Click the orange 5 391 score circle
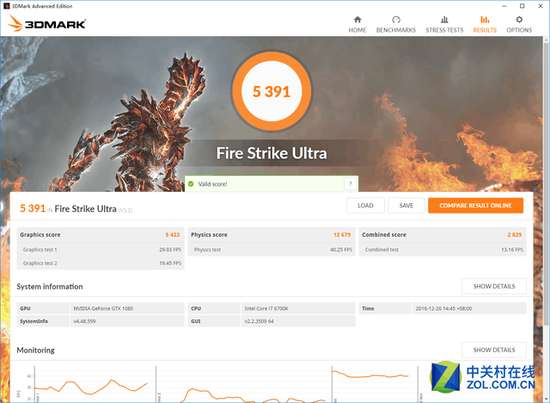Image resolution: width=550 pixels, height=403 pixels. [x=271, y=92]
